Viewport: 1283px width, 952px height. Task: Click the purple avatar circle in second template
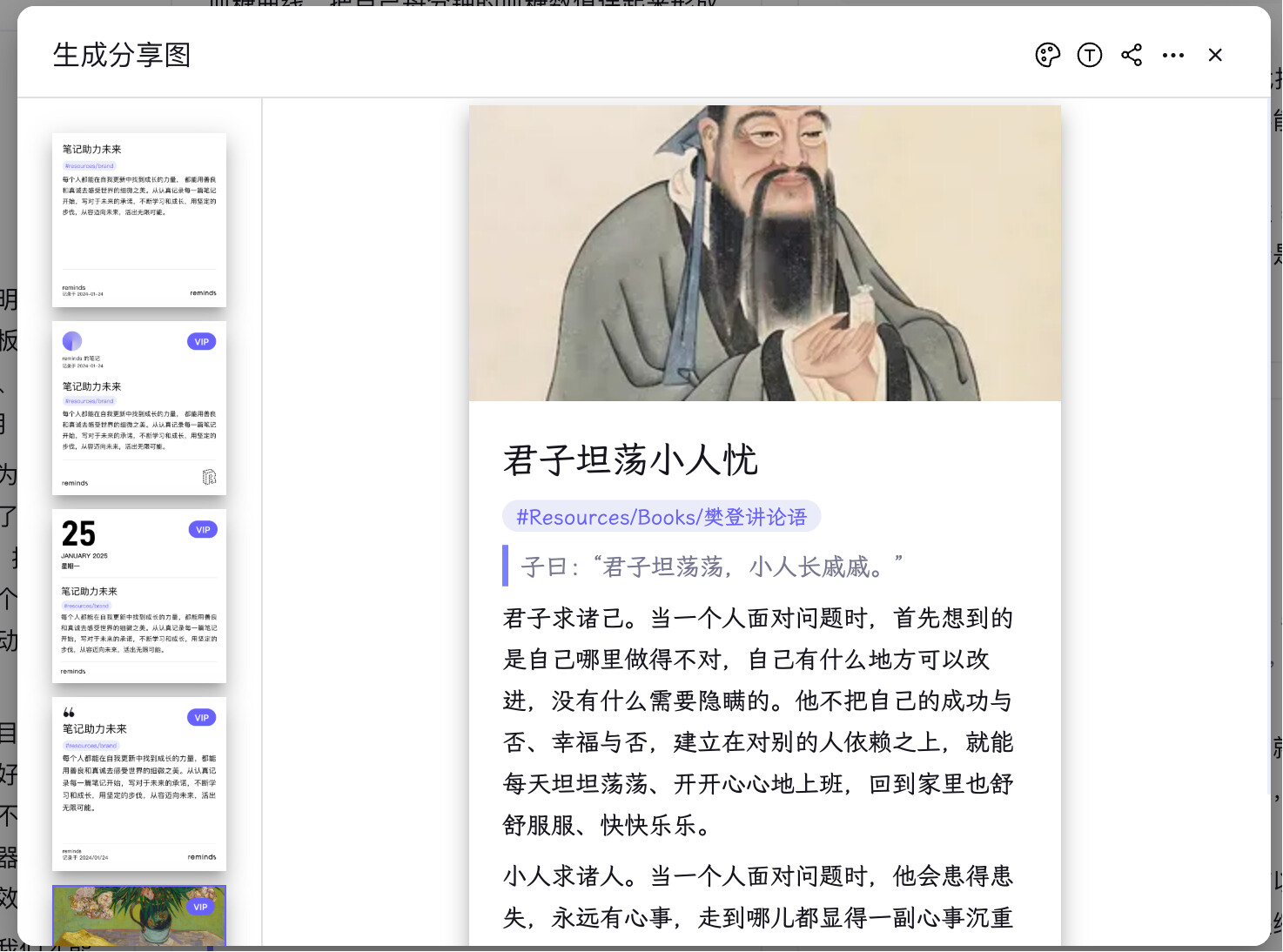72,341
